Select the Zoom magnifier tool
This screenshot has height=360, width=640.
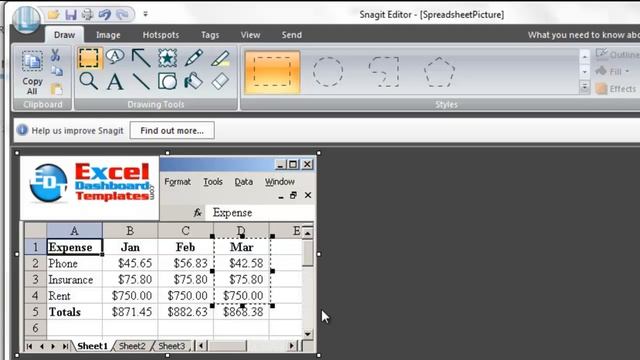89,81
